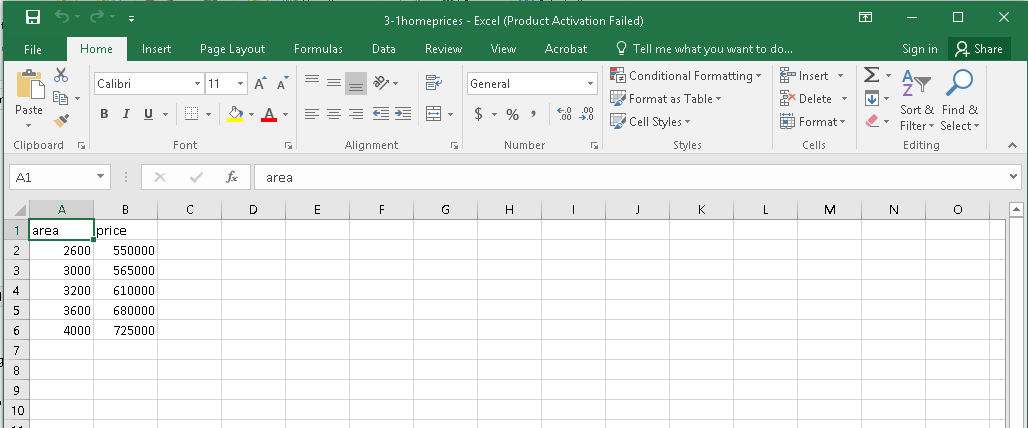Screen dimensions: 1028x428
Task: Open Format as Table menu
Action: [665, 98]
